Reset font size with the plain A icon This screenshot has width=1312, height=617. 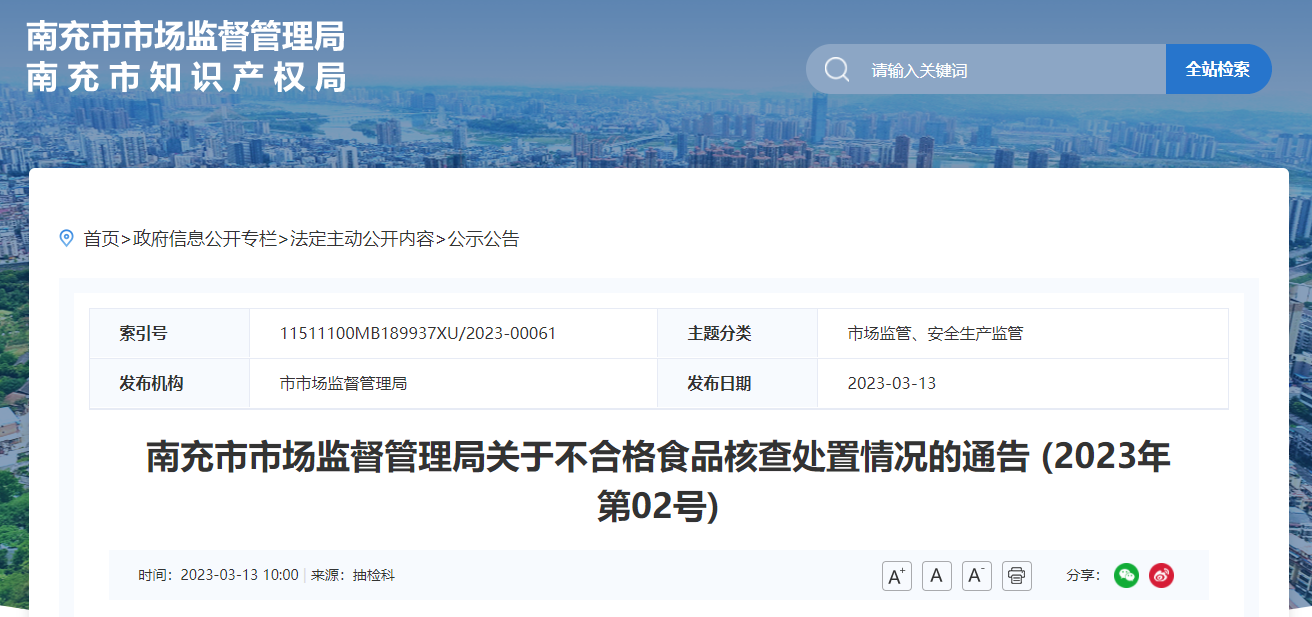click(x=937, y=576)
